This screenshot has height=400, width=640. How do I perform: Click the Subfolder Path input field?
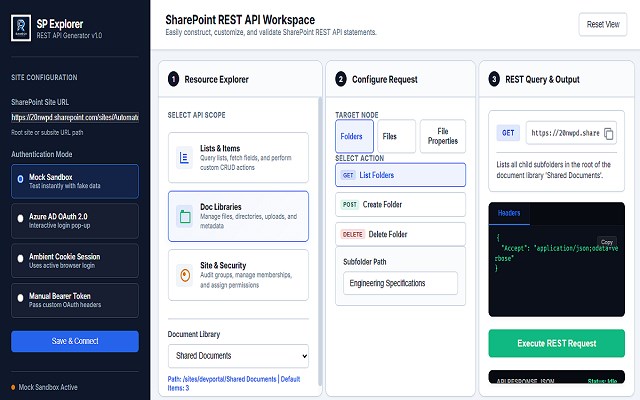(400, 283)
